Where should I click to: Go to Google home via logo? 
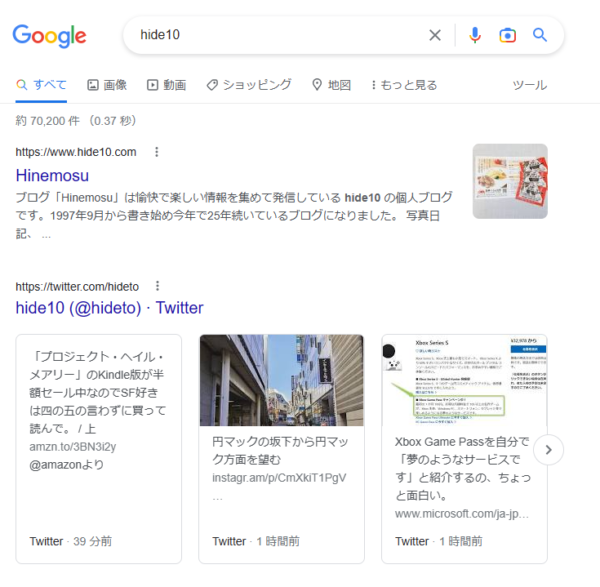click(49, 36)
